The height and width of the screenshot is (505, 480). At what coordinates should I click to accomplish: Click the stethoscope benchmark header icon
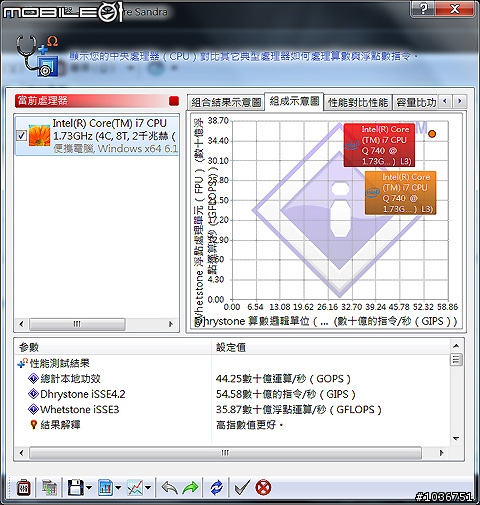(x=37, y=55)
